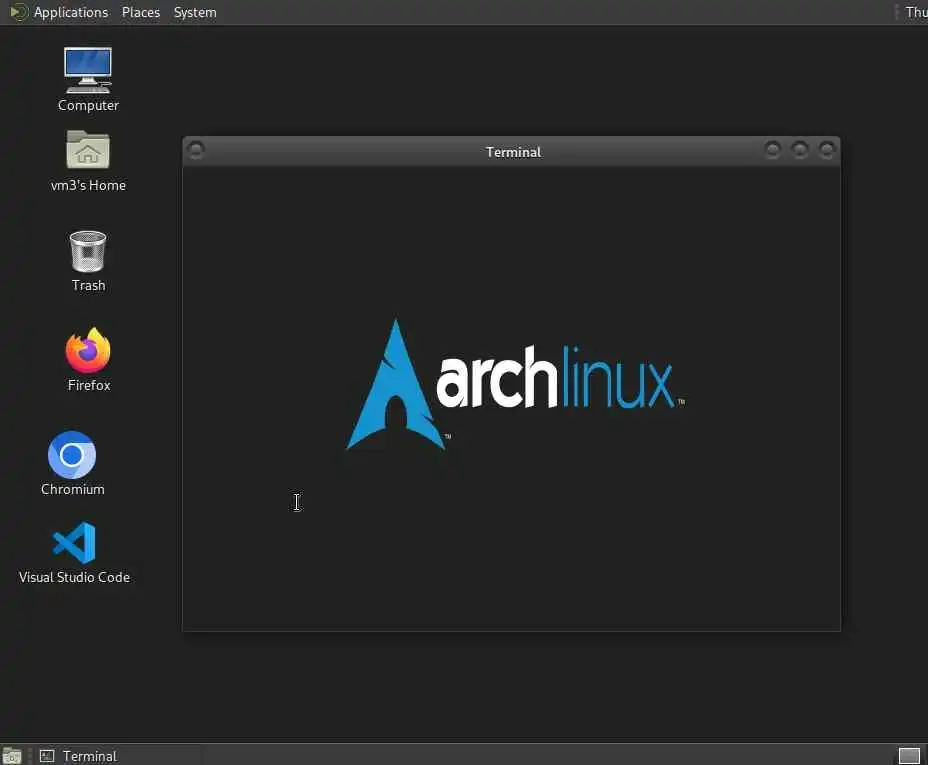Open the Applications menu
Viewport: 928px width, 765px height.
70,12
